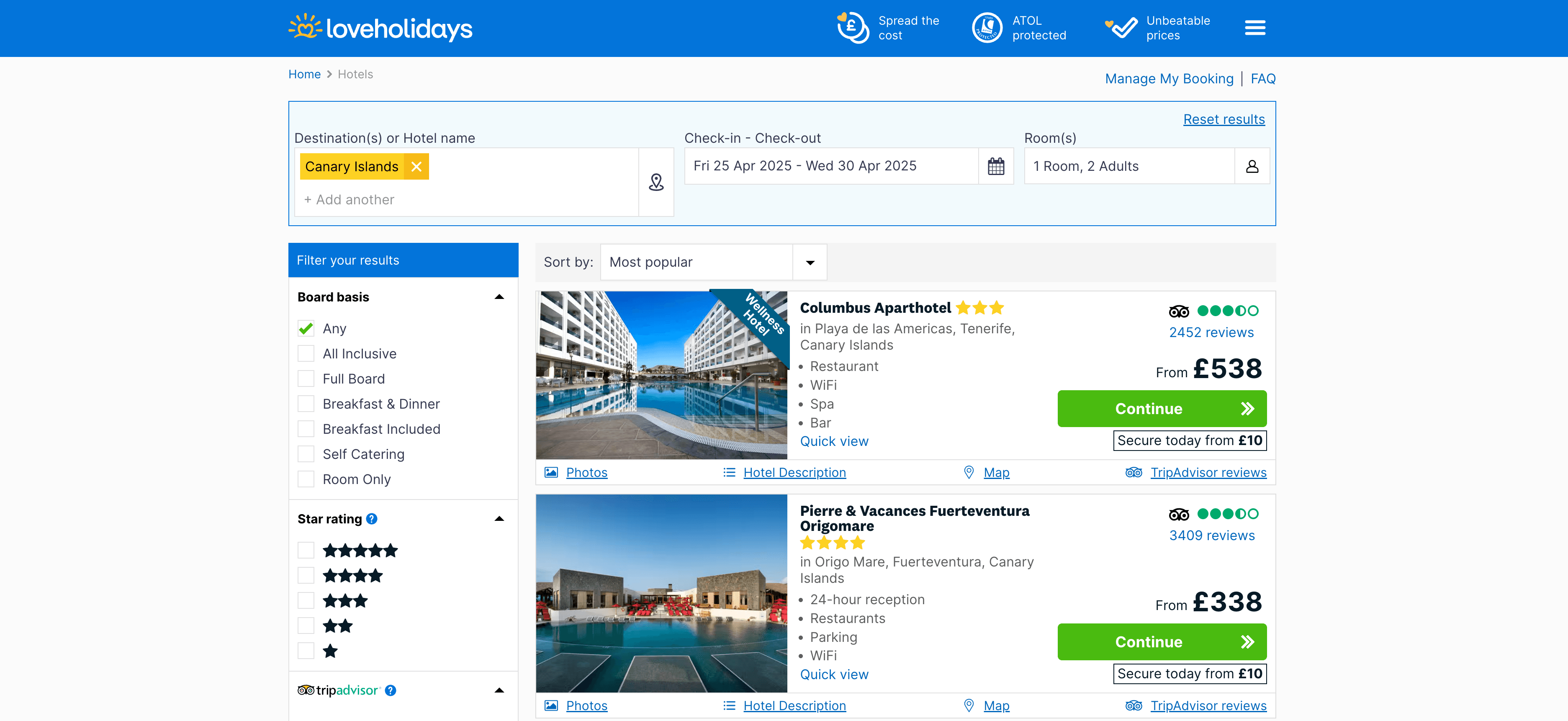Screen dimensions: 1568x721
Task: Click the Reset results link
Action: (x=1224, y=119)
